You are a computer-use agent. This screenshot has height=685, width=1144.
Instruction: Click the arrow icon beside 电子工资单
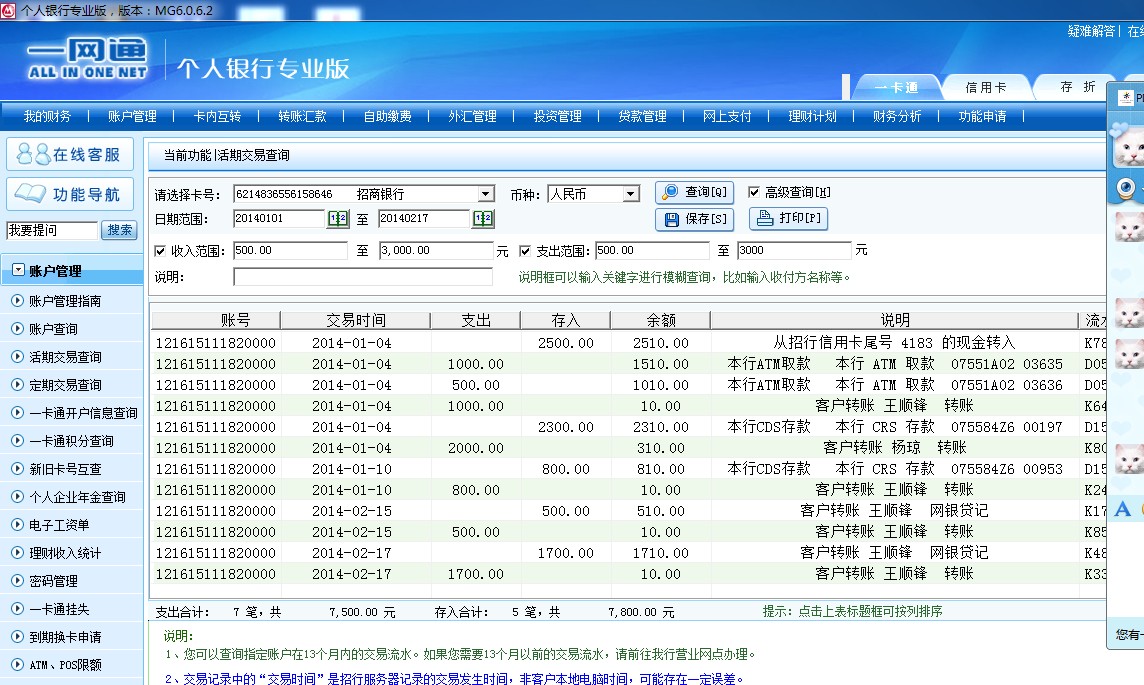17,525
